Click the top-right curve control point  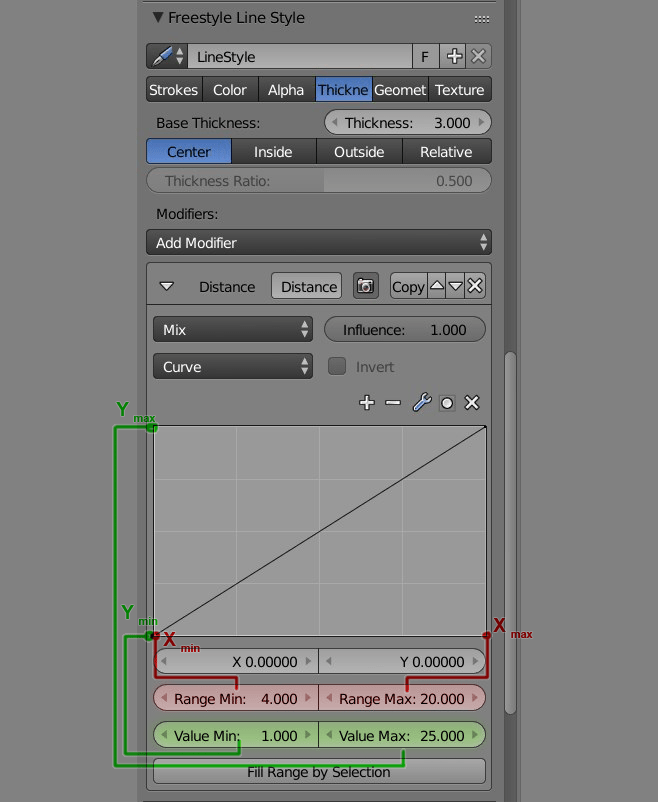485,427
